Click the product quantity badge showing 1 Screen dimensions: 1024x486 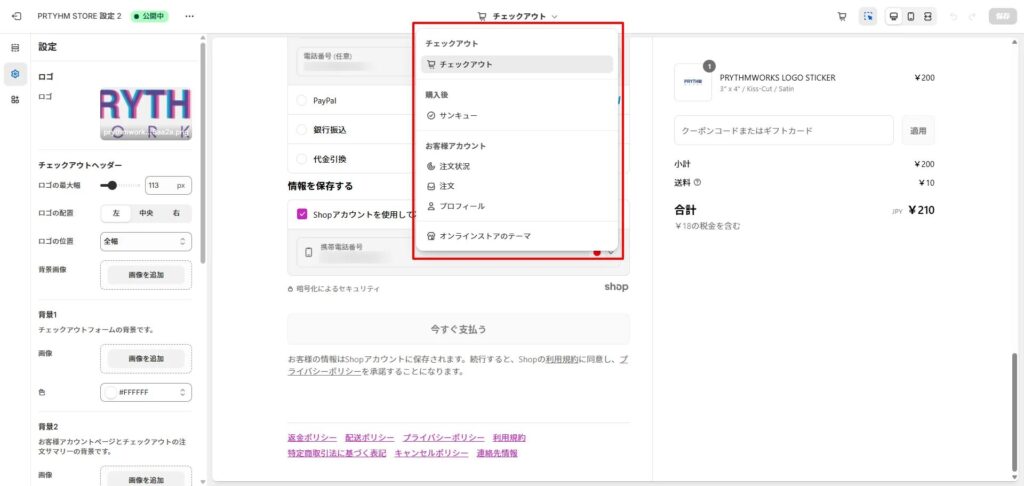(x=709, y=66)
